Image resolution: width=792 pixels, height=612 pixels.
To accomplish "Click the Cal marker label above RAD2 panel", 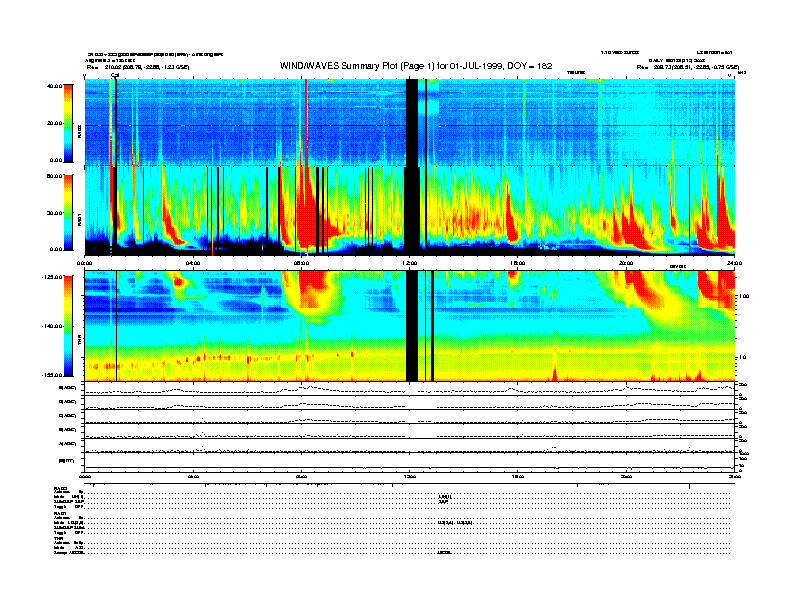I will (x=115, y=75).
